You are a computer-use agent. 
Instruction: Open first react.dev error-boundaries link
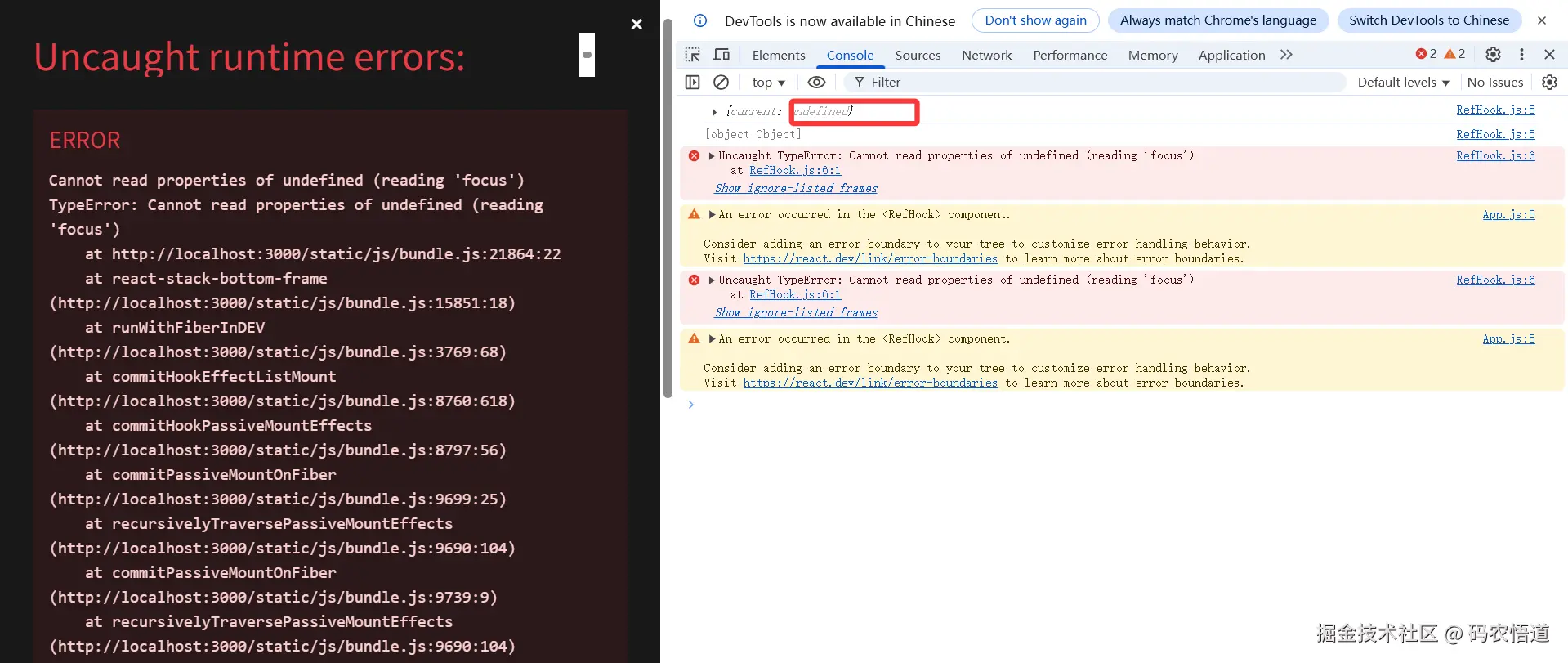click(x=870, y=258)
